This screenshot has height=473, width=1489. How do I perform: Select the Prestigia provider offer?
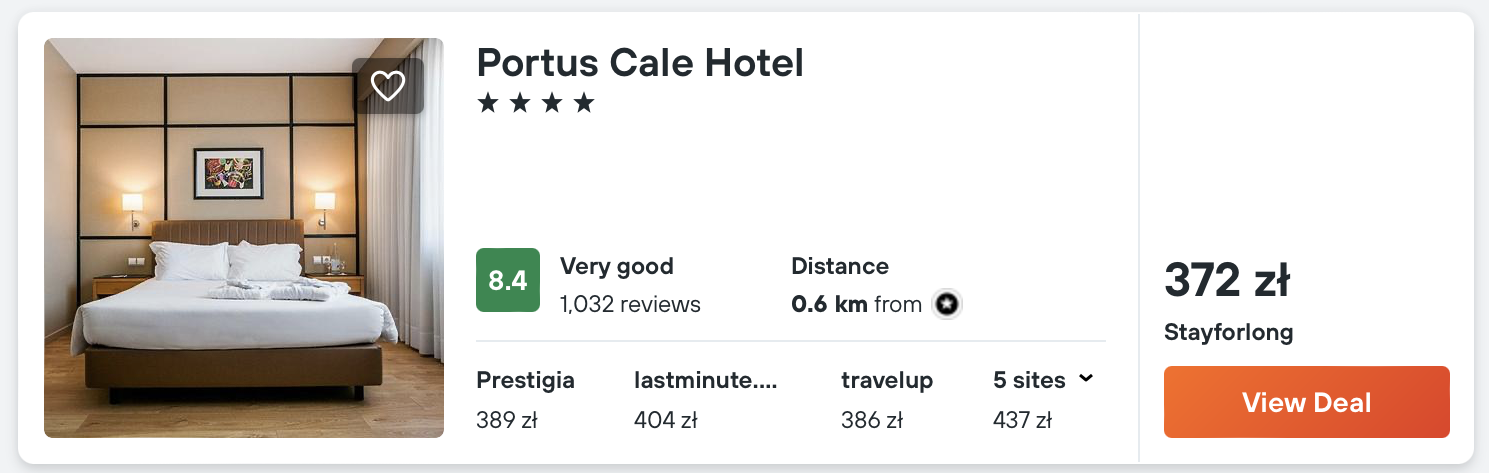pos(526,380)
